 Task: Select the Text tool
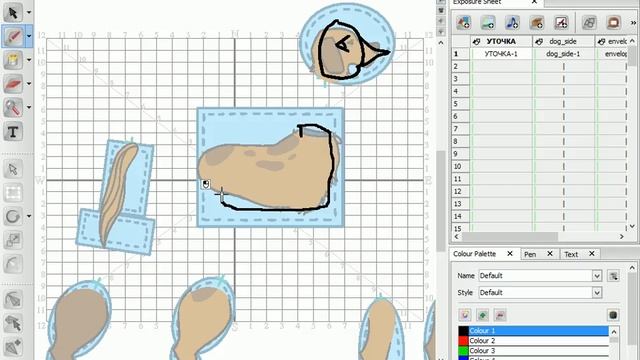coord(13,131)
